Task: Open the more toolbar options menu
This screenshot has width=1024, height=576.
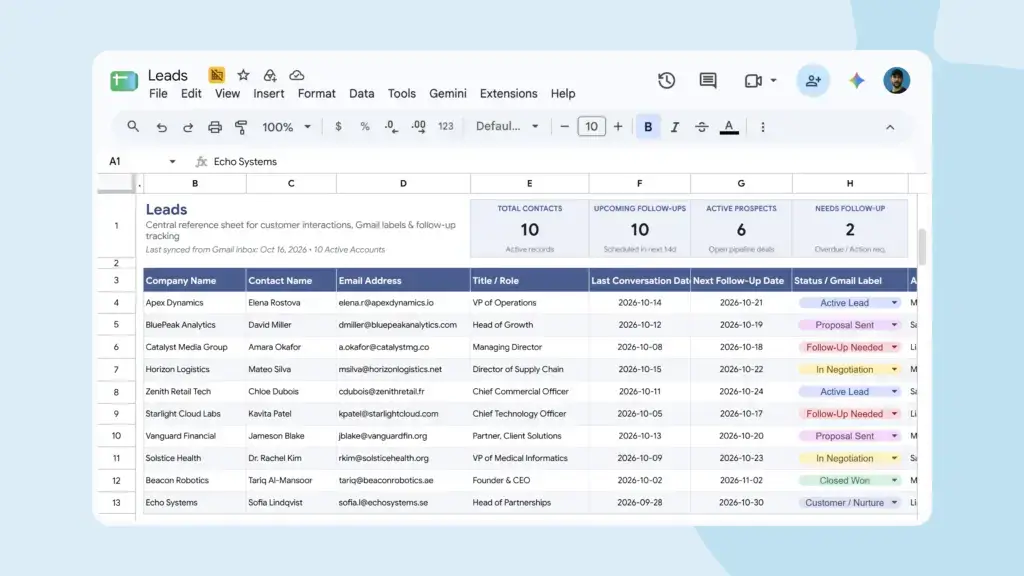Action: [763, 127]
